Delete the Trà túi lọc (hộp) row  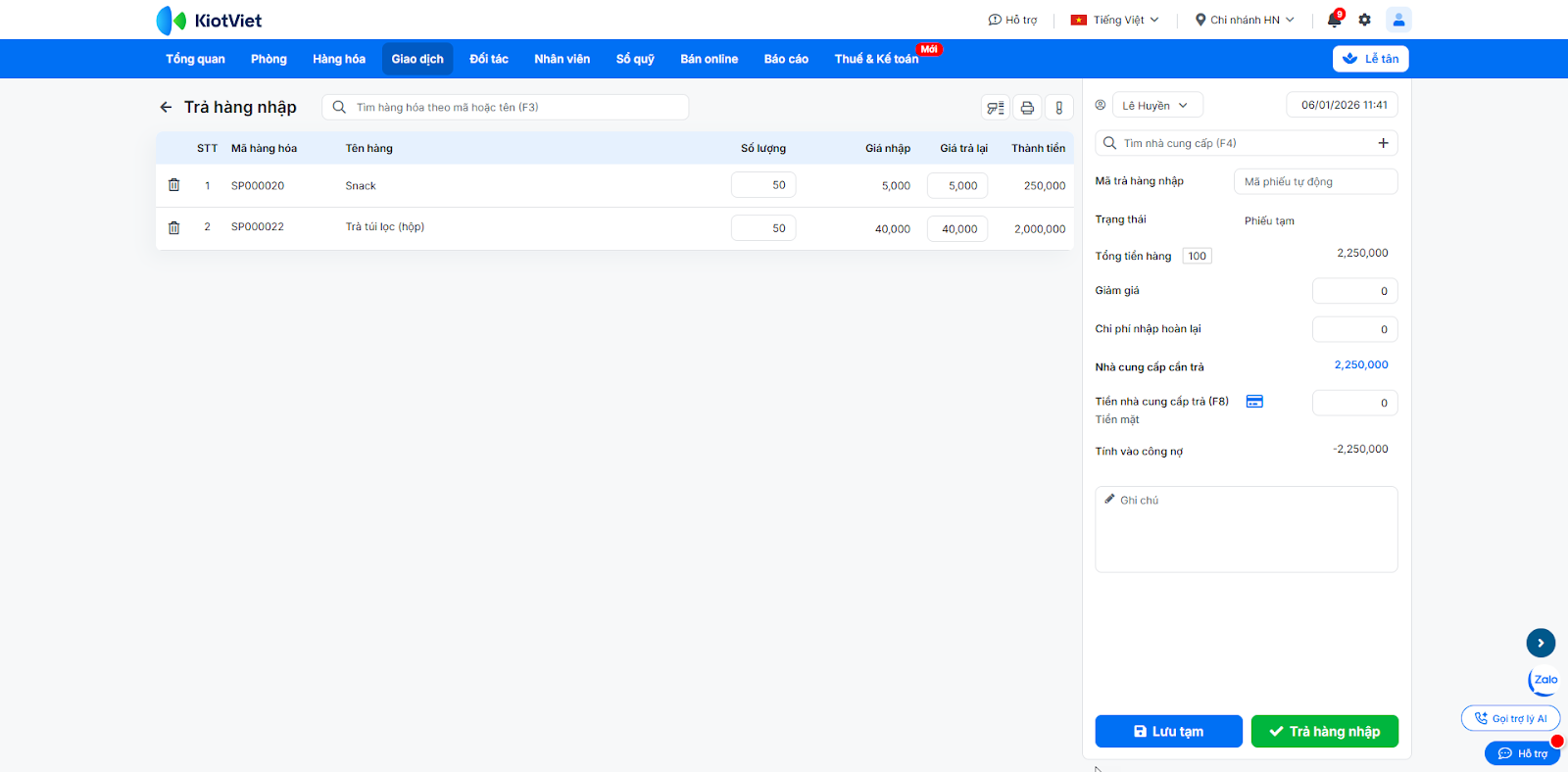[173, 227]
